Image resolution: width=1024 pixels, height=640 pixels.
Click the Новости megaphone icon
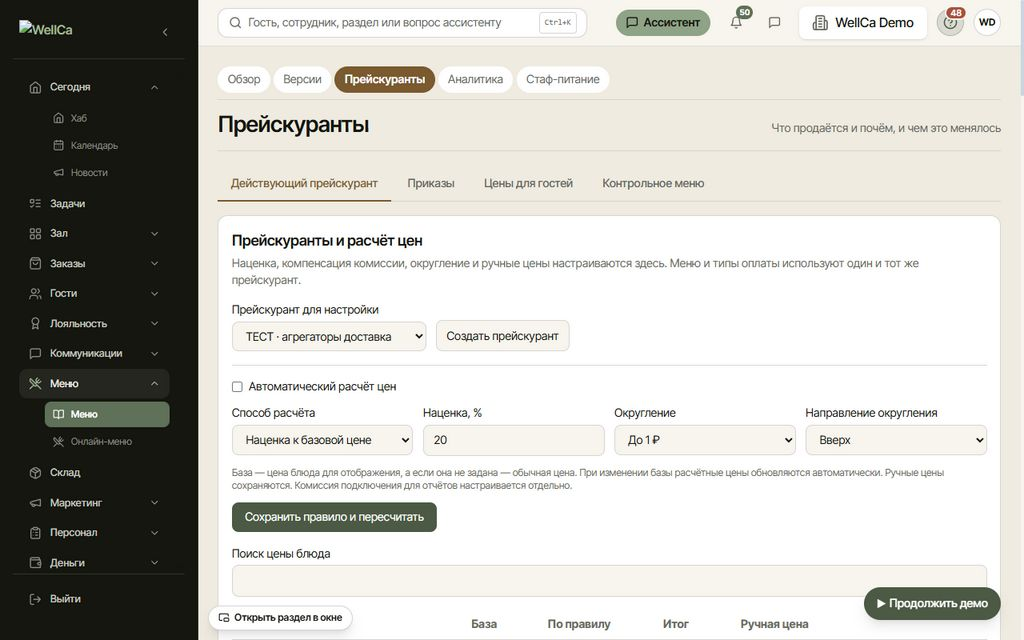coord(58,172)
